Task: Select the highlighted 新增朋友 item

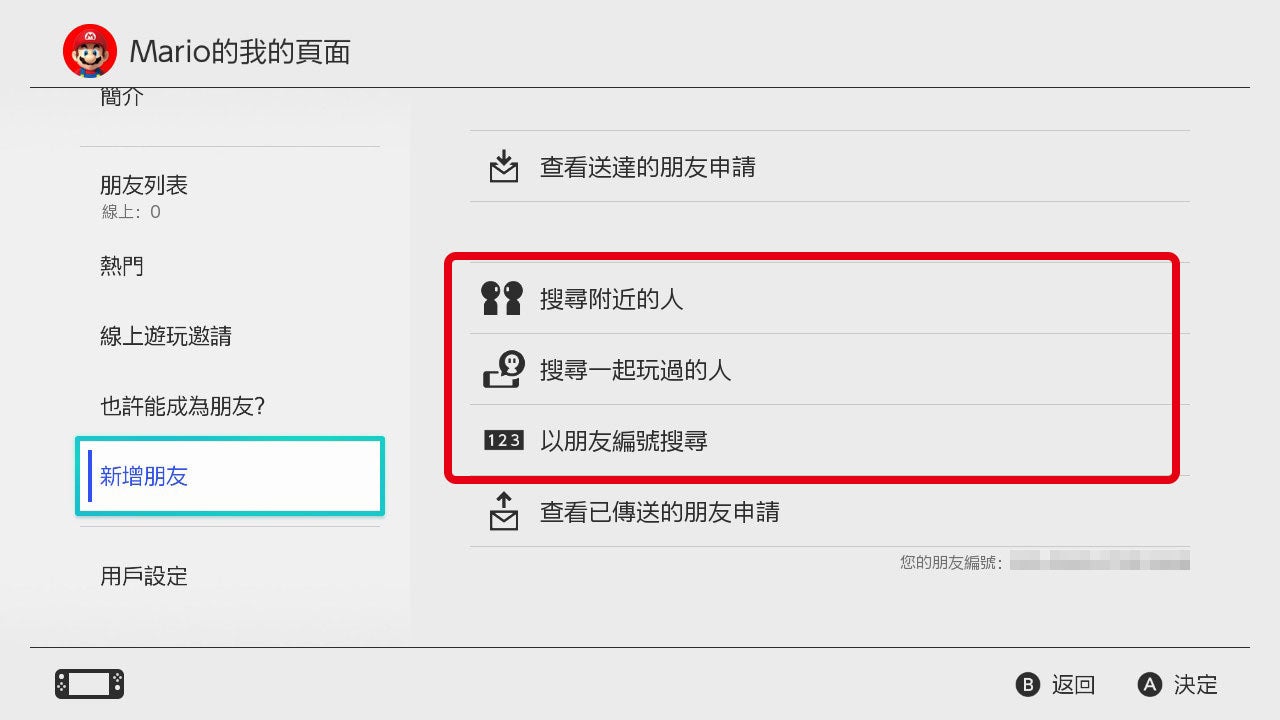Action: tap(230, 476)
